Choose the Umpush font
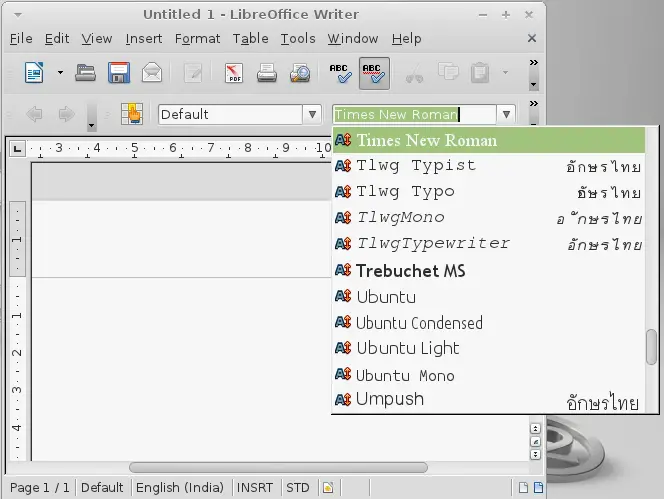 pos(489,399)
